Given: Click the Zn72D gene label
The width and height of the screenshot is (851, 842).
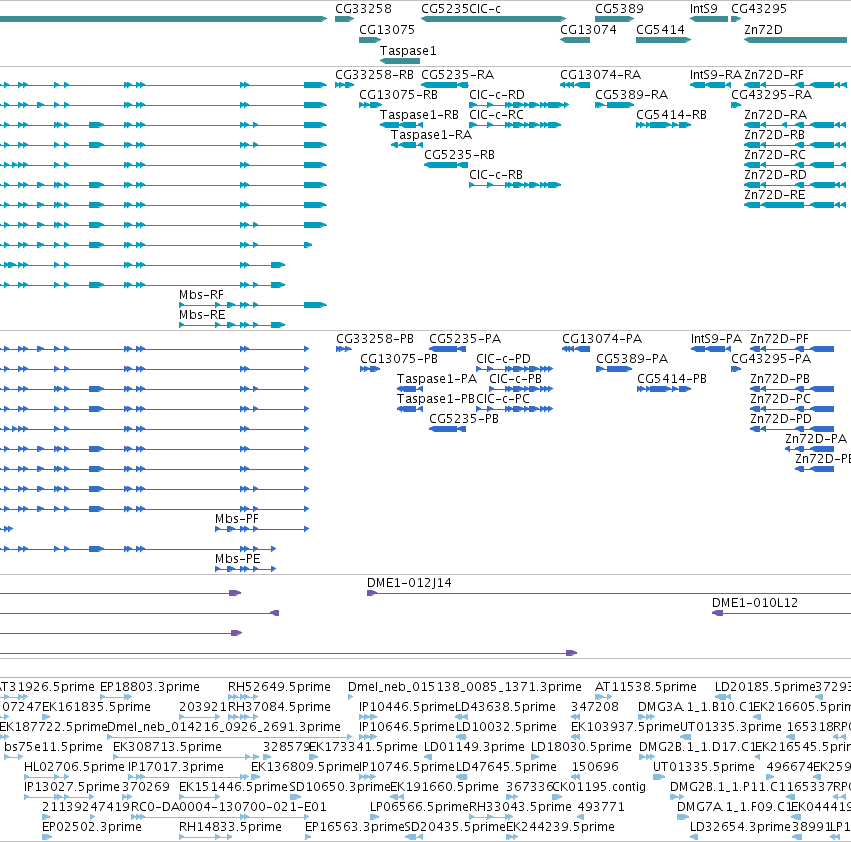Looking at the screenshot, I should click(763, 30).
